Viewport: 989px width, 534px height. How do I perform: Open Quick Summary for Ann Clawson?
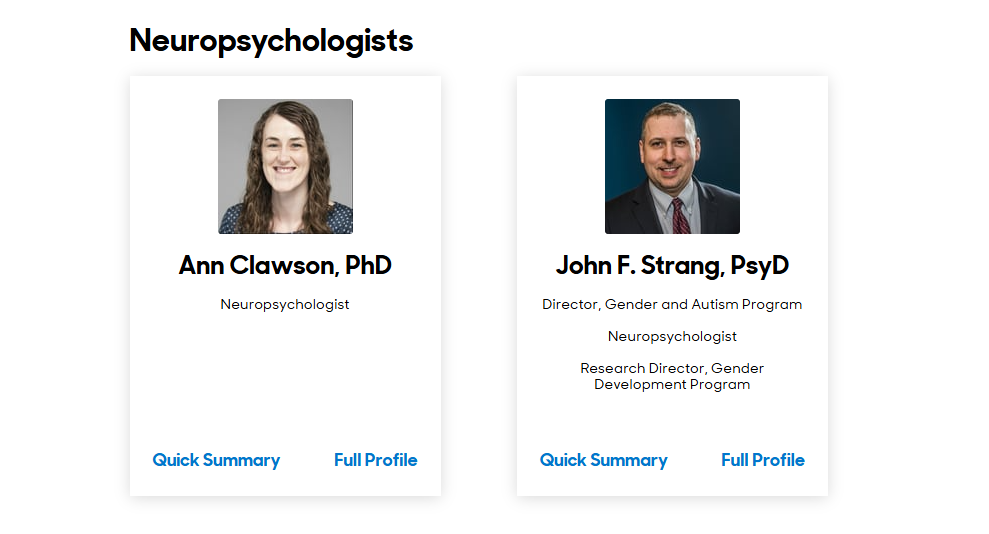[x=216, y=460]
